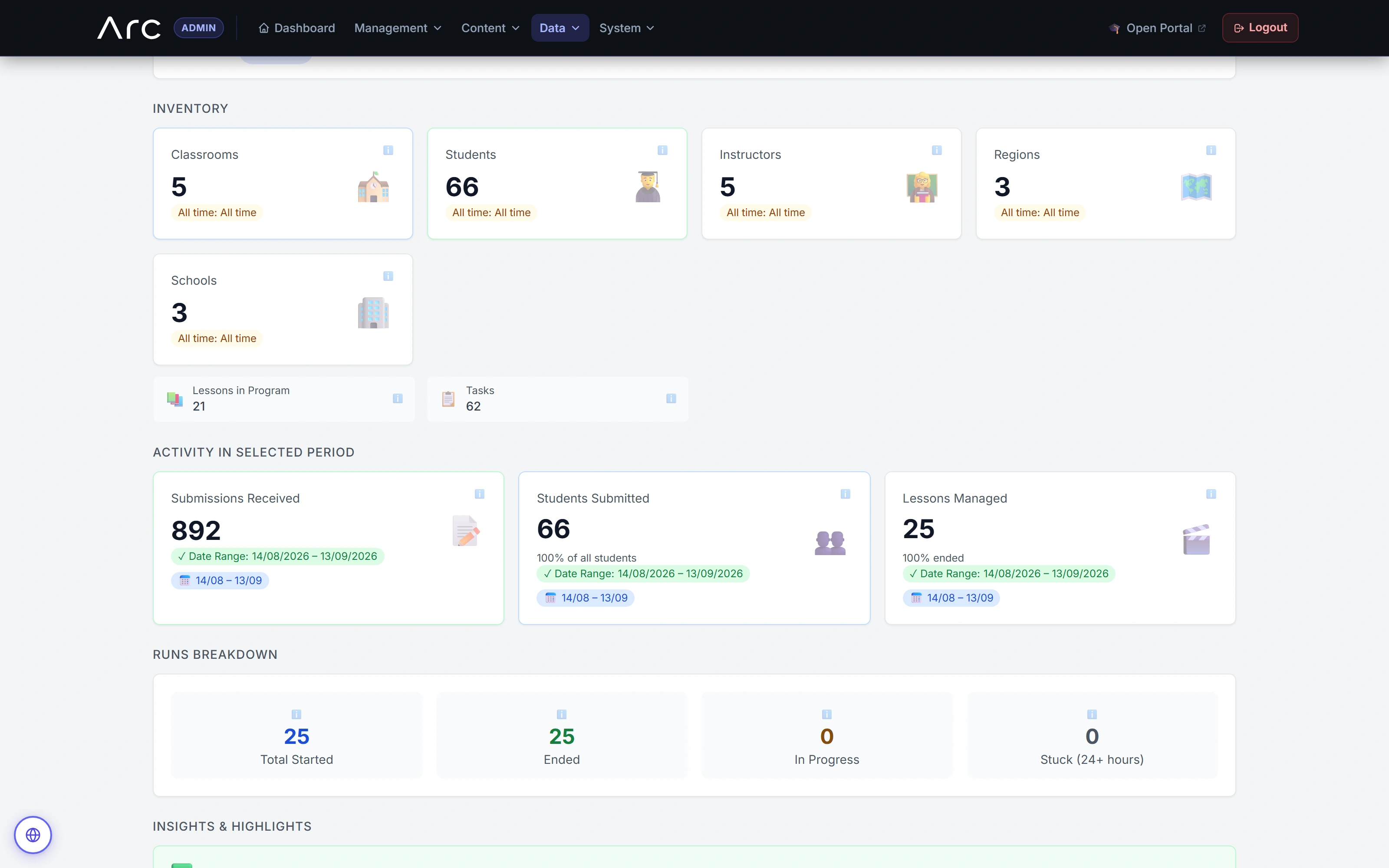1389x868 pixels.
Task: Show info for Ended runs
Action: point(561,714)
